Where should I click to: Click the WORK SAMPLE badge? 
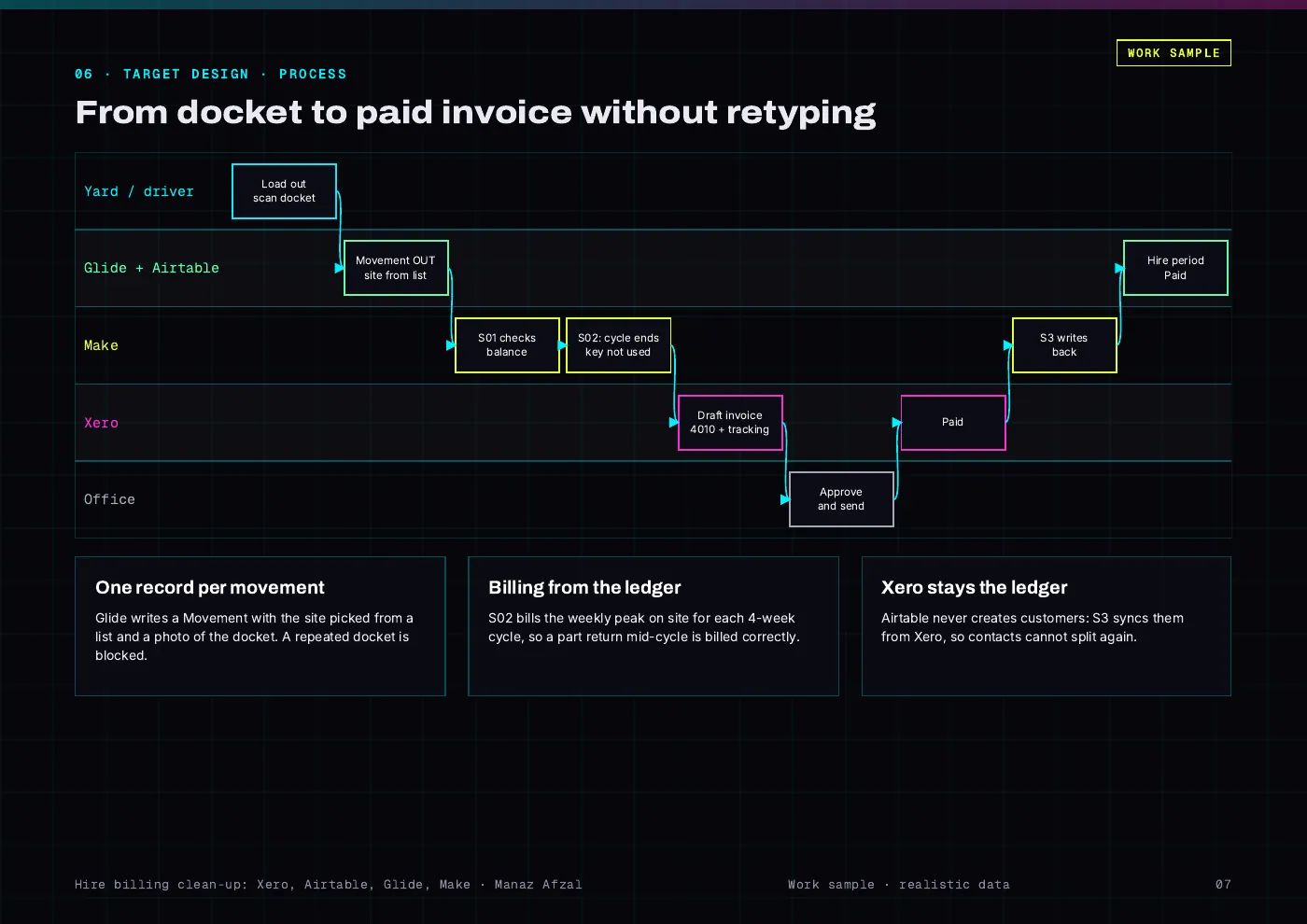[x=1173, y=53]
